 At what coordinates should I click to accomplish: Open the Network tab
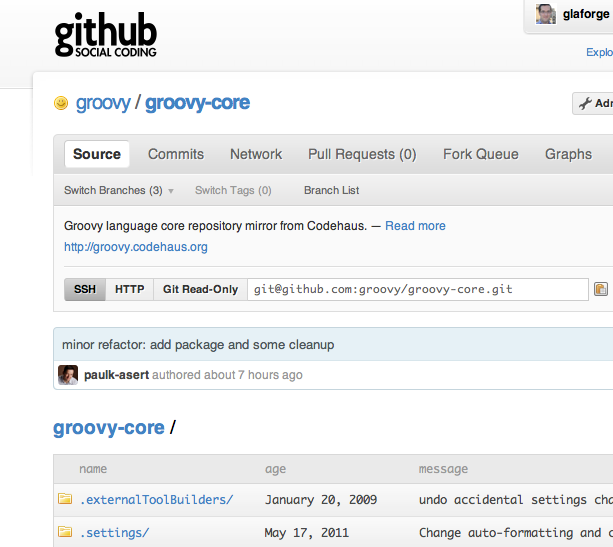pyautogui.click(x=256, y=154)
